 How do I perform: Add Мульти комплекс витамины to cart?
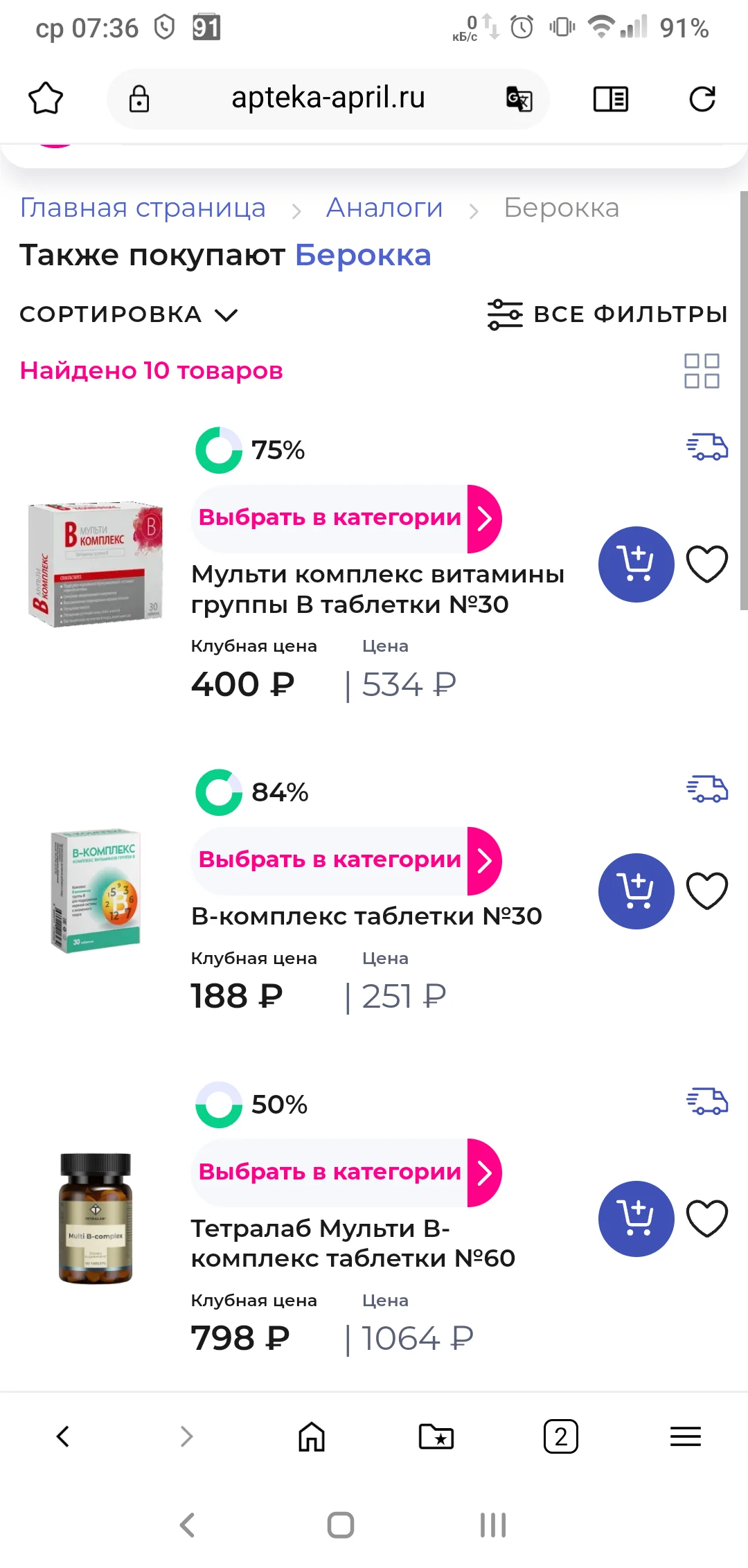pyautogui.click(x=636, y=564)
